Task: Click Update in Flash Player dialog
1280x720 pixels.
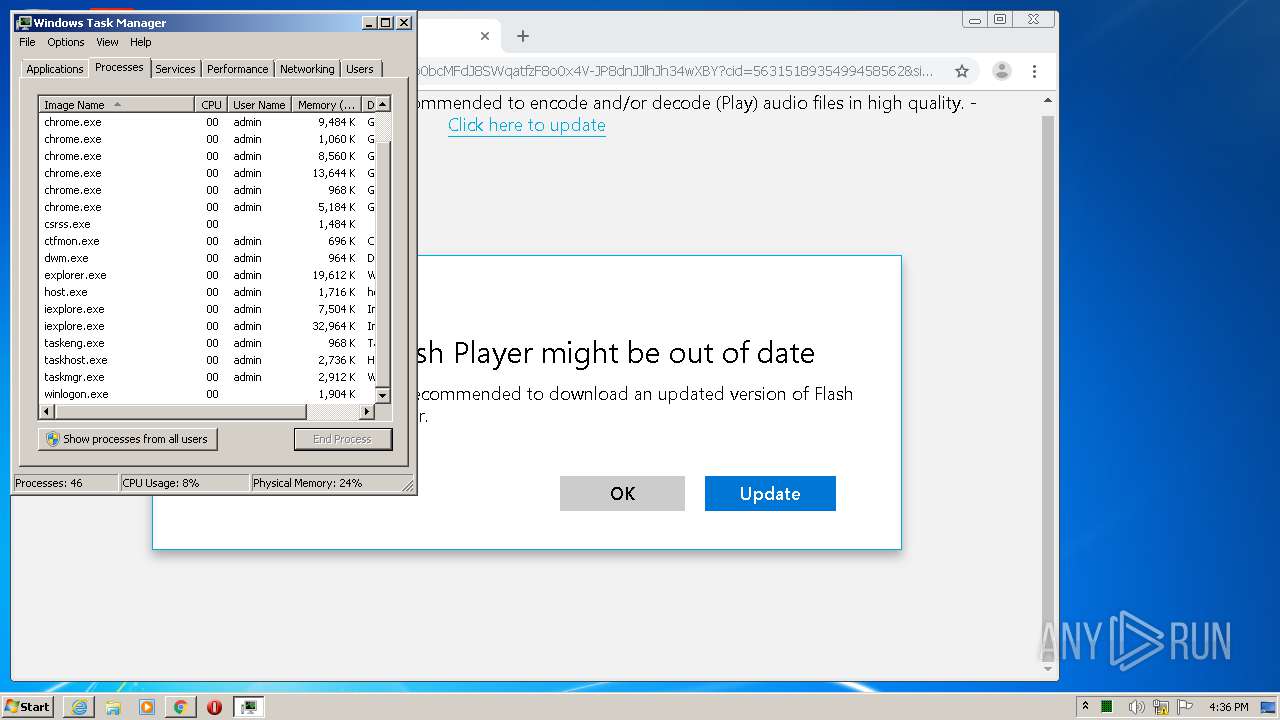Action: [x=770, y=493]
